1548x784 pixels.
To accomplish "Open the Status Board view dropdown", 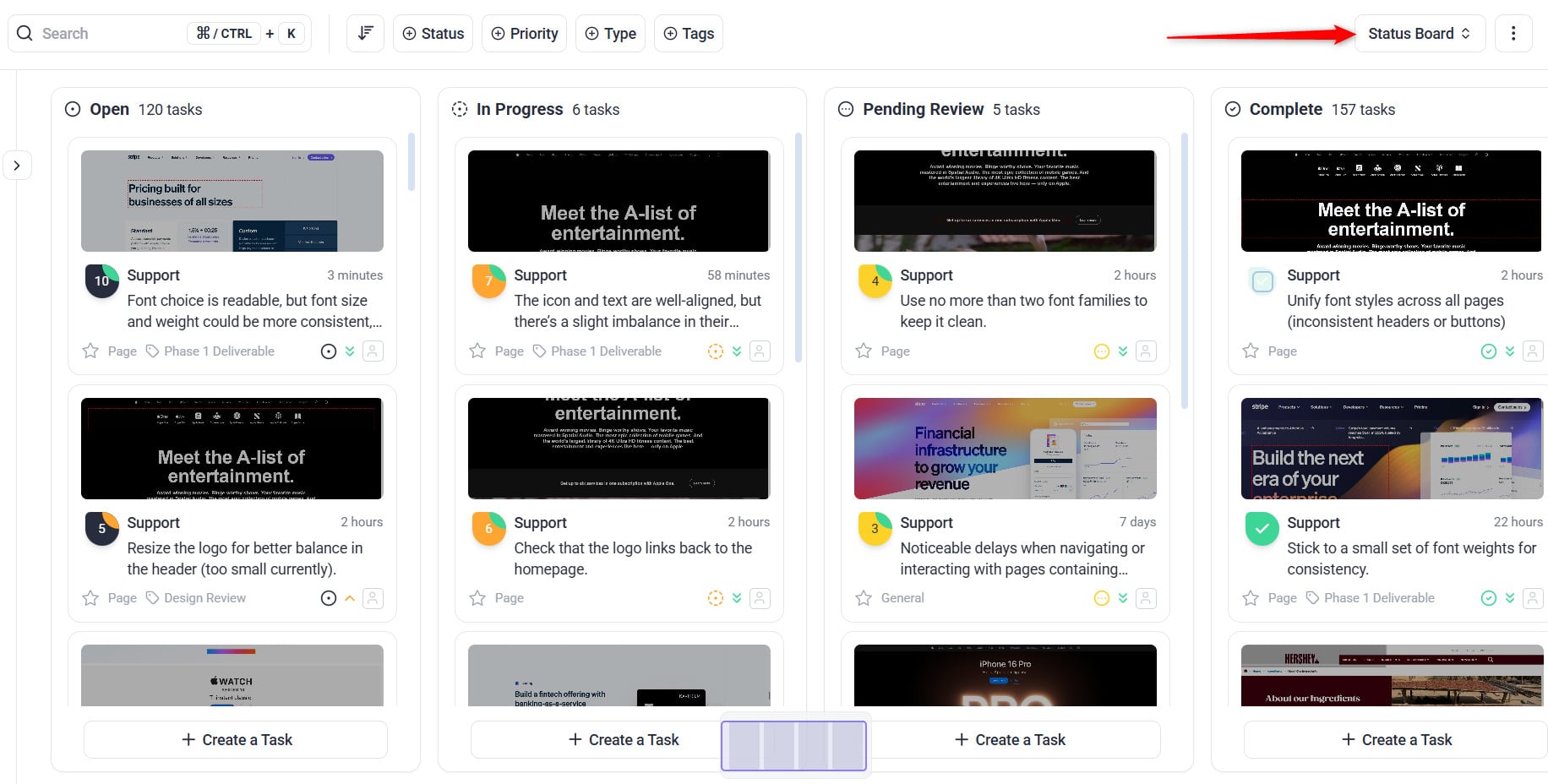I will pos(1419,34).
